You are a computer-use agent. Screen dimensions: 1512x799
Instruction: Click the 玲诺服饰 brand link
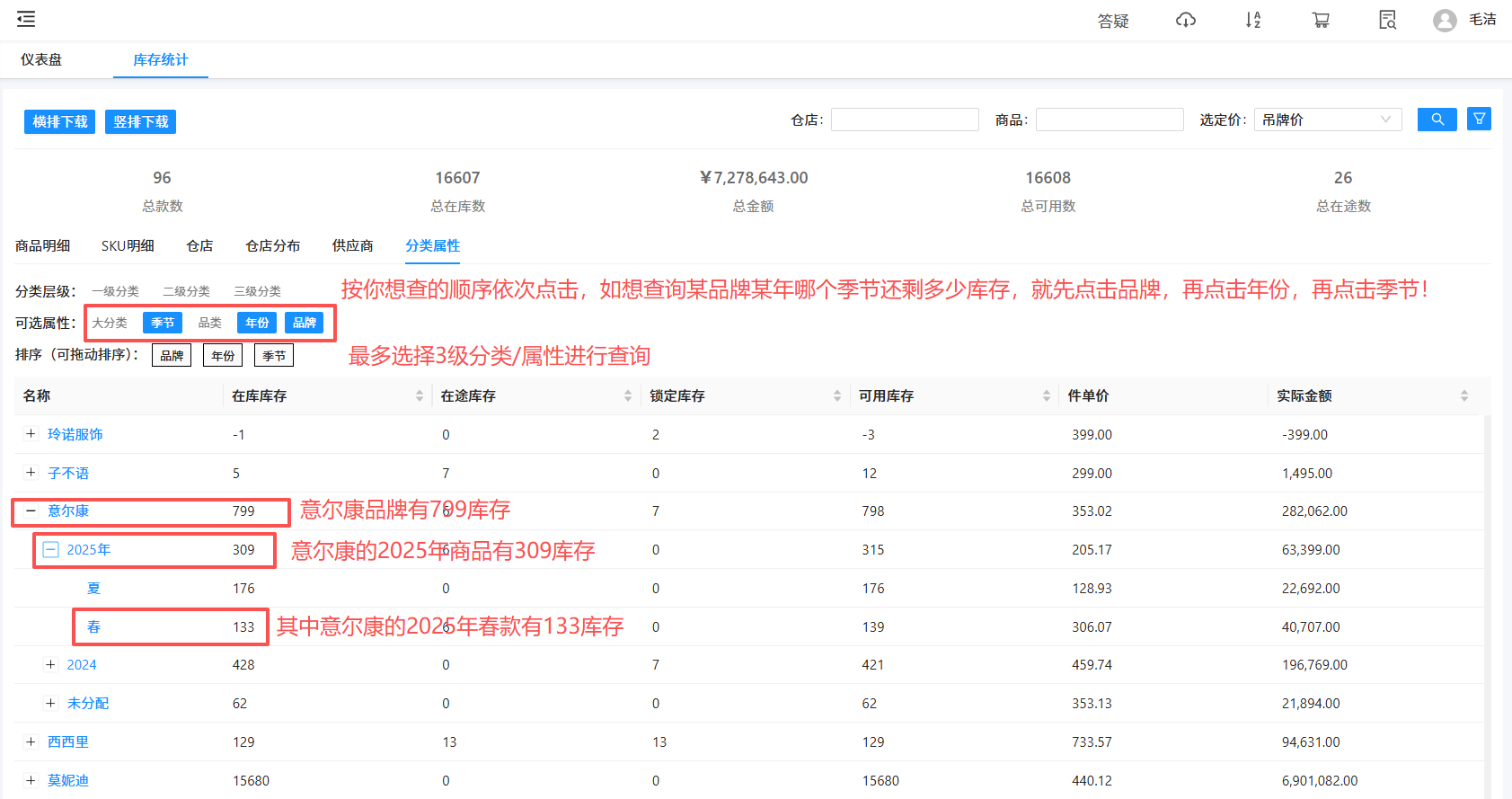click(75, 434)
